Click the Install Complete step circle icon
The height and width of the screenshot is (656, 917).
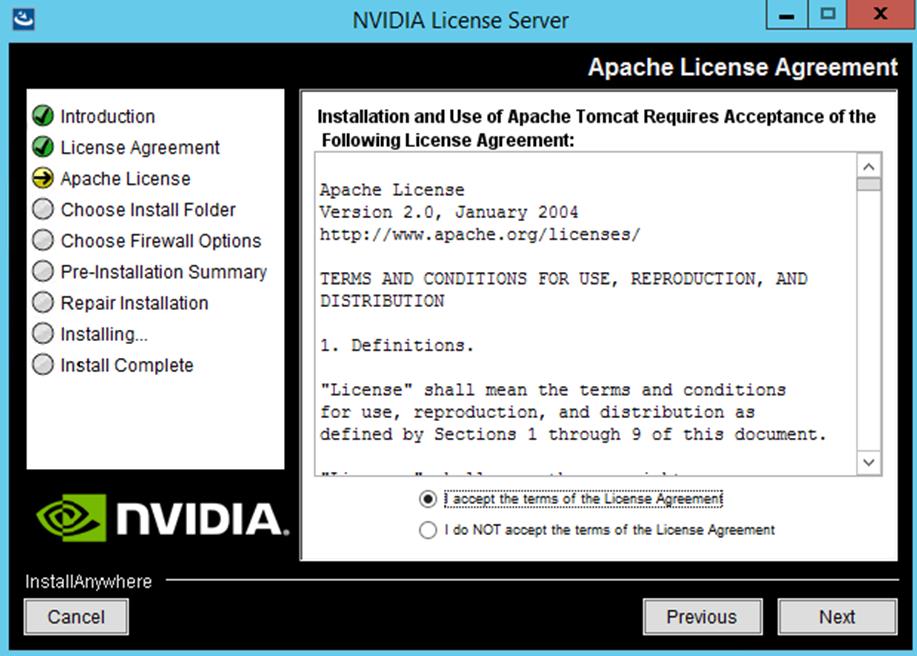pos(43,364)
